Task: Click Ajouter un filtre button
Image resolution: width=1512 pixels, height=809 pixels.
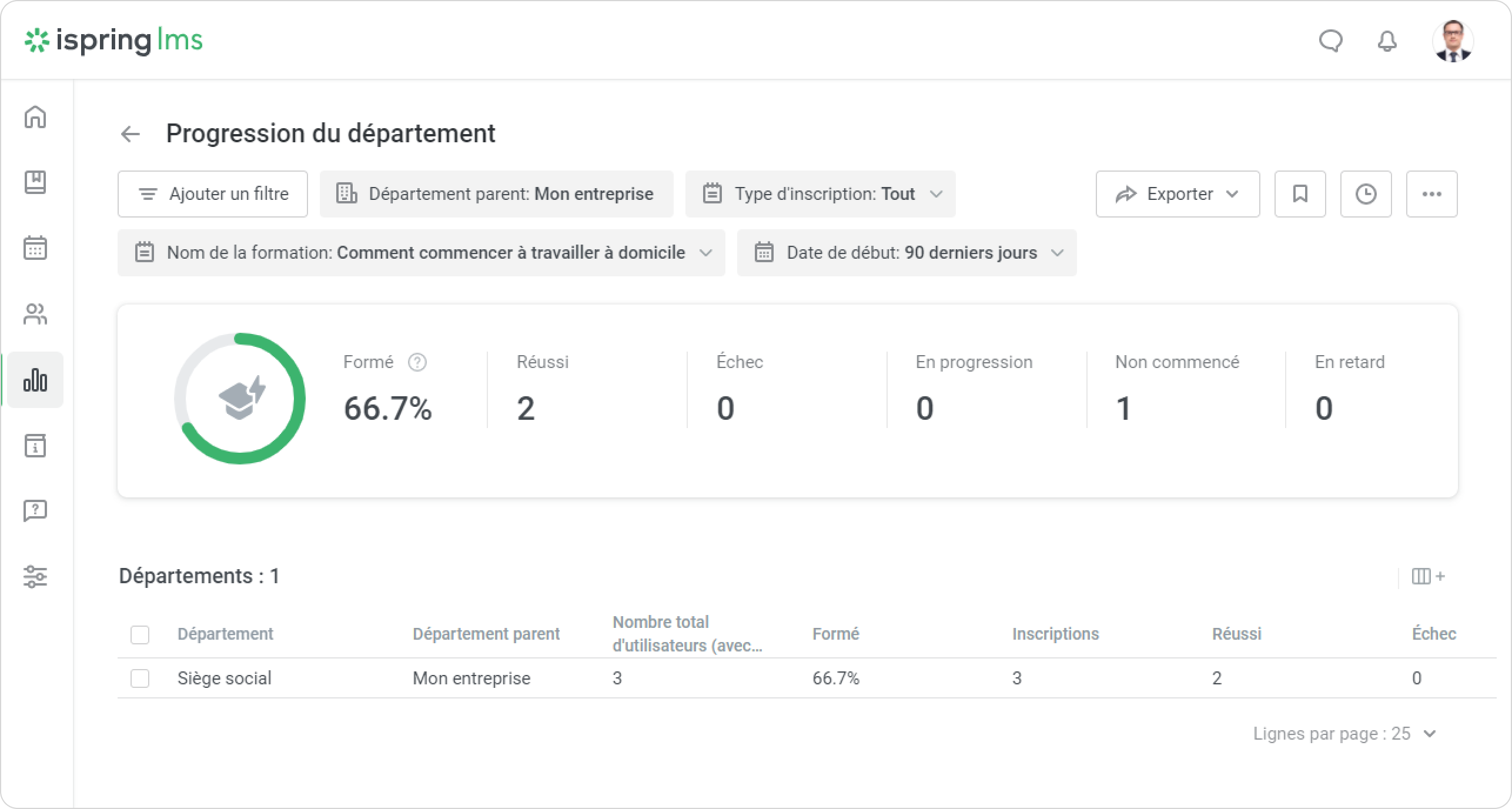Action: [213, 194]
